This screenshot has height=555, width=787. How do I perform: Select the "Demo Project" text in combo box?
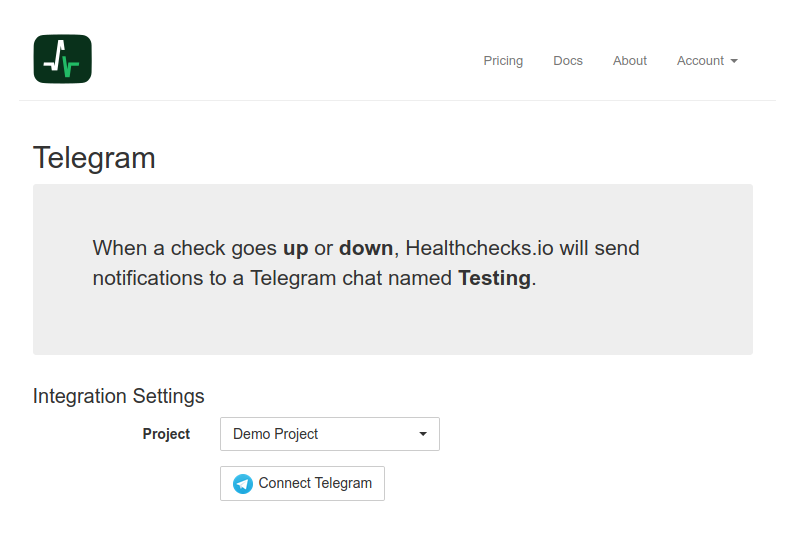point(275,434)
